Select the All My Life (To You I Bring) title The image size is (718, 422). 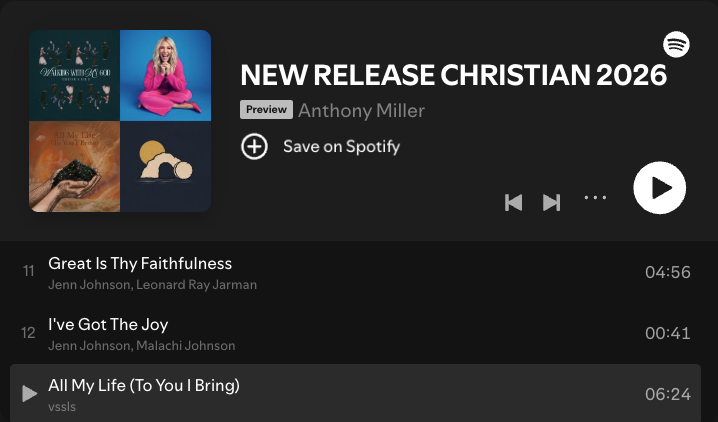click(144, 385)
